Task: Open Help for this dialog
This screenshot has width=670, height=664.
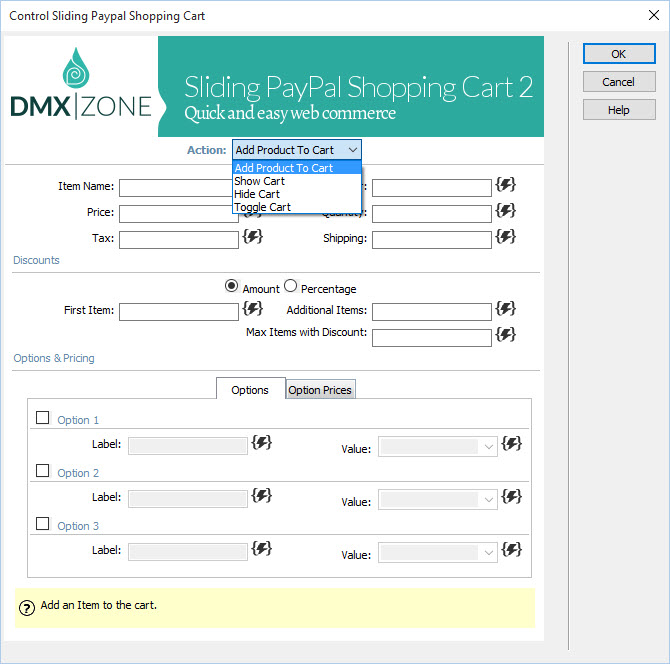Action: 619,110
